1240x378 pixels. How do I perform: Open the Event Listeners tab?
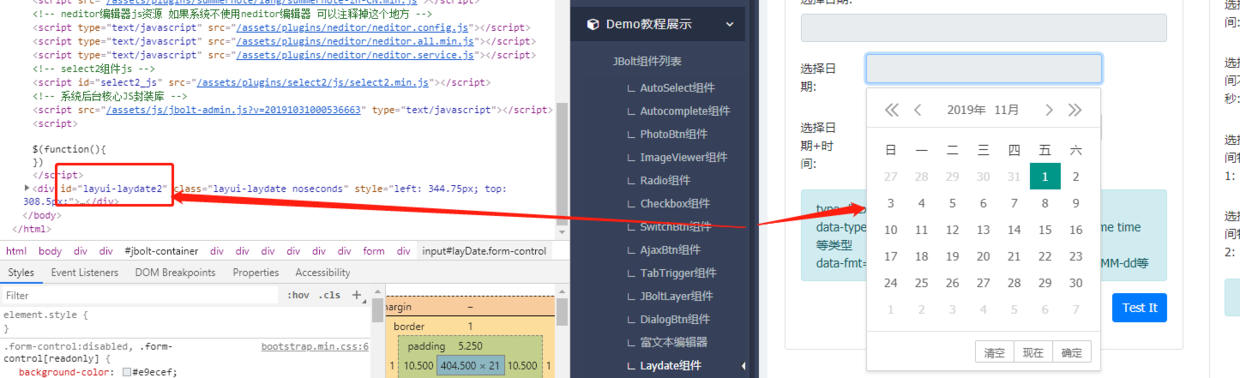tap(84, 272)
